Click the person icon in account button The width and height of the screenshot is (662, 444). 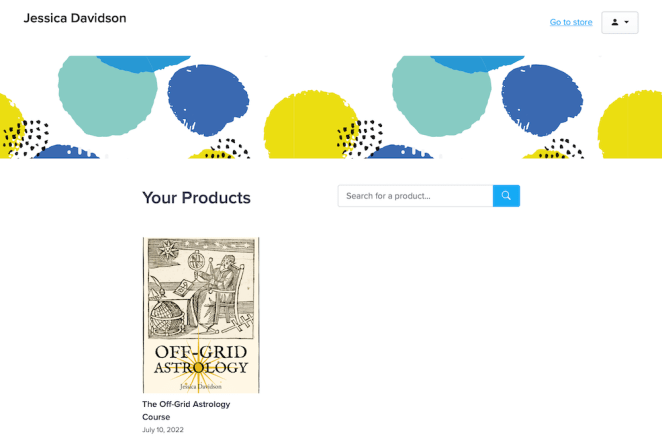(x=615, y=22)
